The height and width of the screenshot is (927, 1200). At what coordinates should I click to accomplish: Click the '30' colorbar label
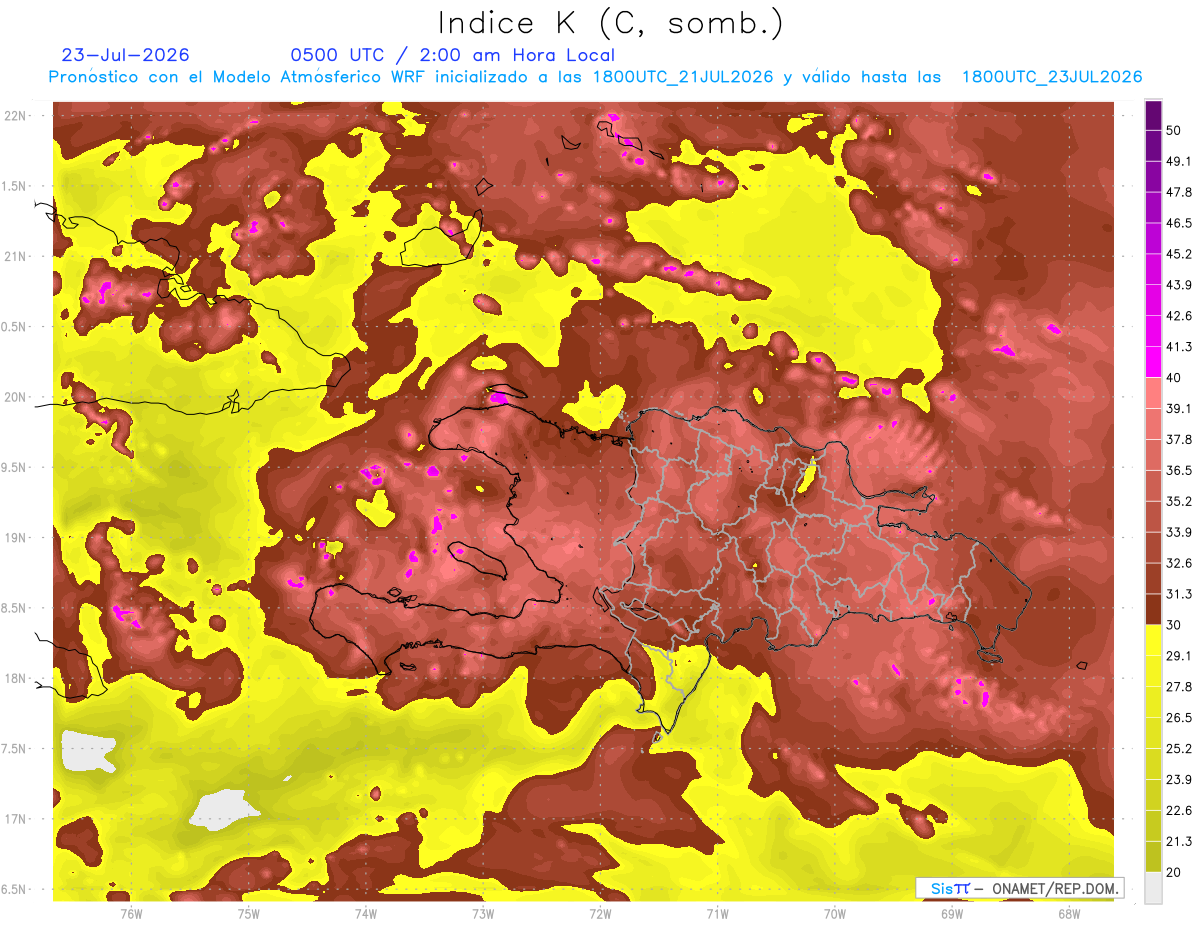coord(1173,626)
